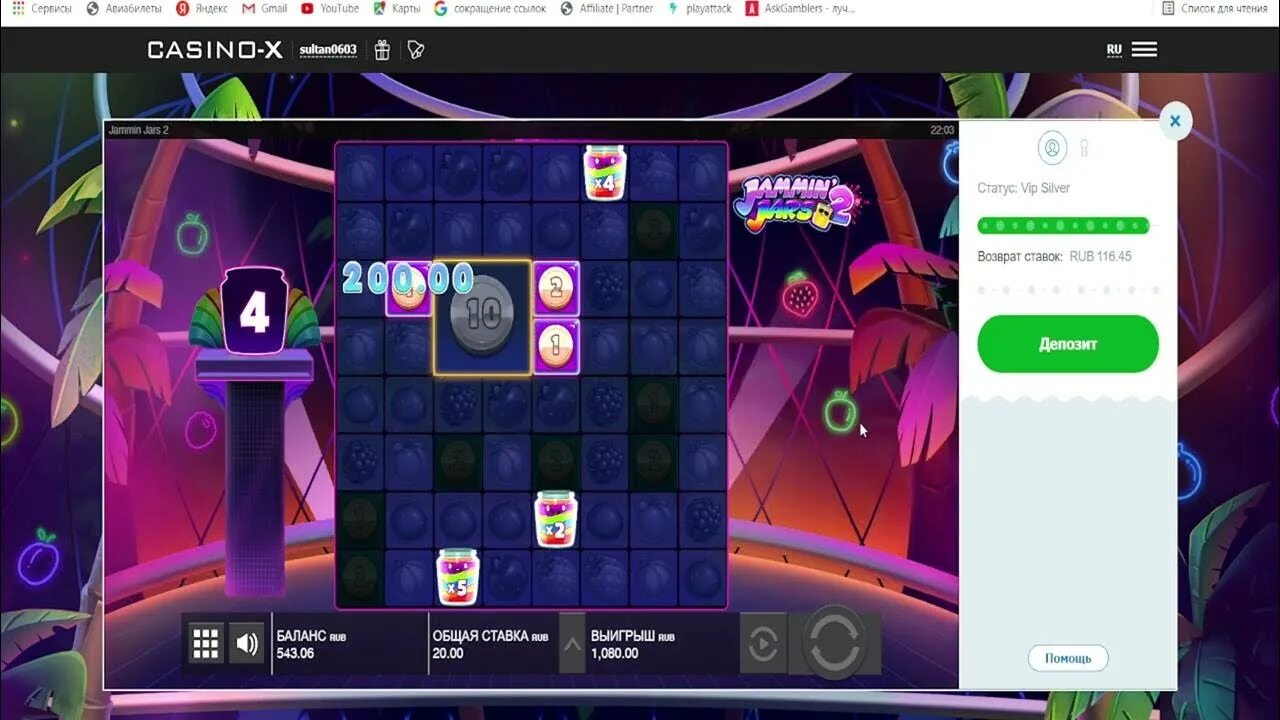Click the ОБЩАЯ СТАВКА 20.00 bet display
Viewport: 1280px width, 720px height.
(x=490, y=644)
